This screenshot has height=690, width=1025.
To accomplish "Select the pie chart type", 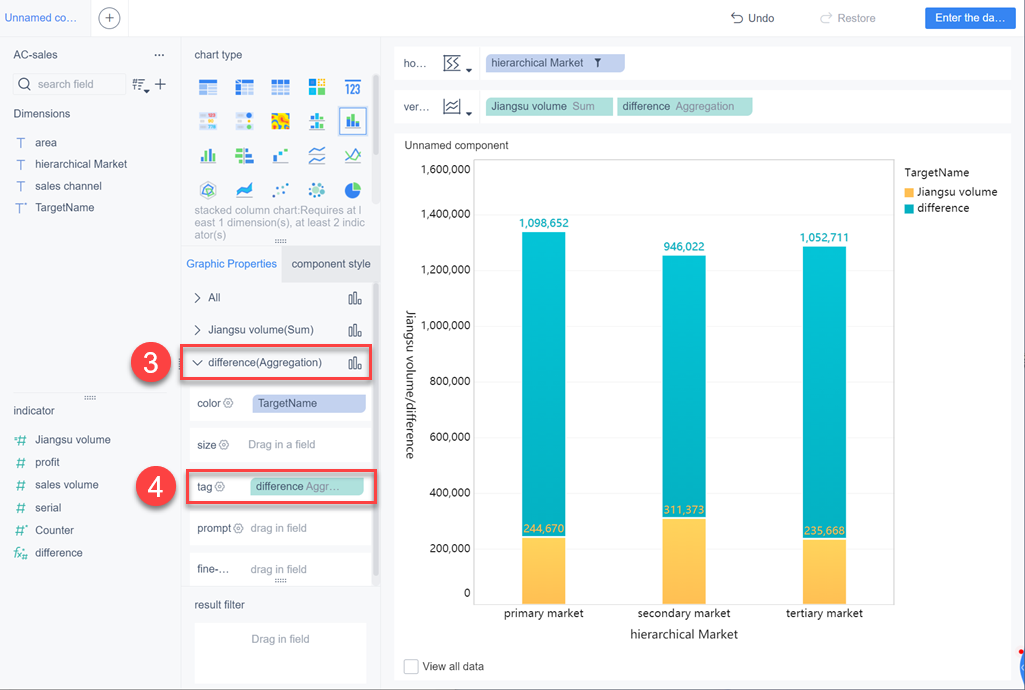I will 353,190.
